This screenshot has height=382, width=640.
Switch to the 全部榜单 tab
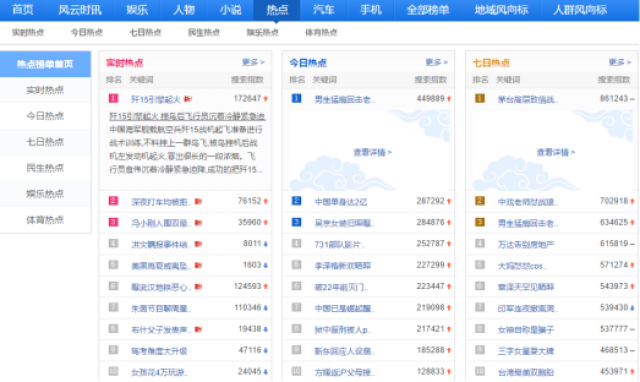point(427,10)
